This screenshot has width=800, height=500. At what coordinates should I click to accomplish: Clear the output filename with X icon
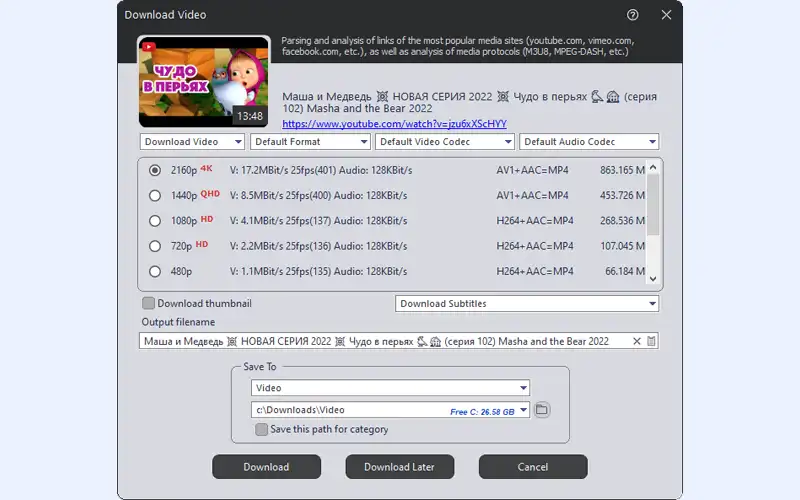636,341
